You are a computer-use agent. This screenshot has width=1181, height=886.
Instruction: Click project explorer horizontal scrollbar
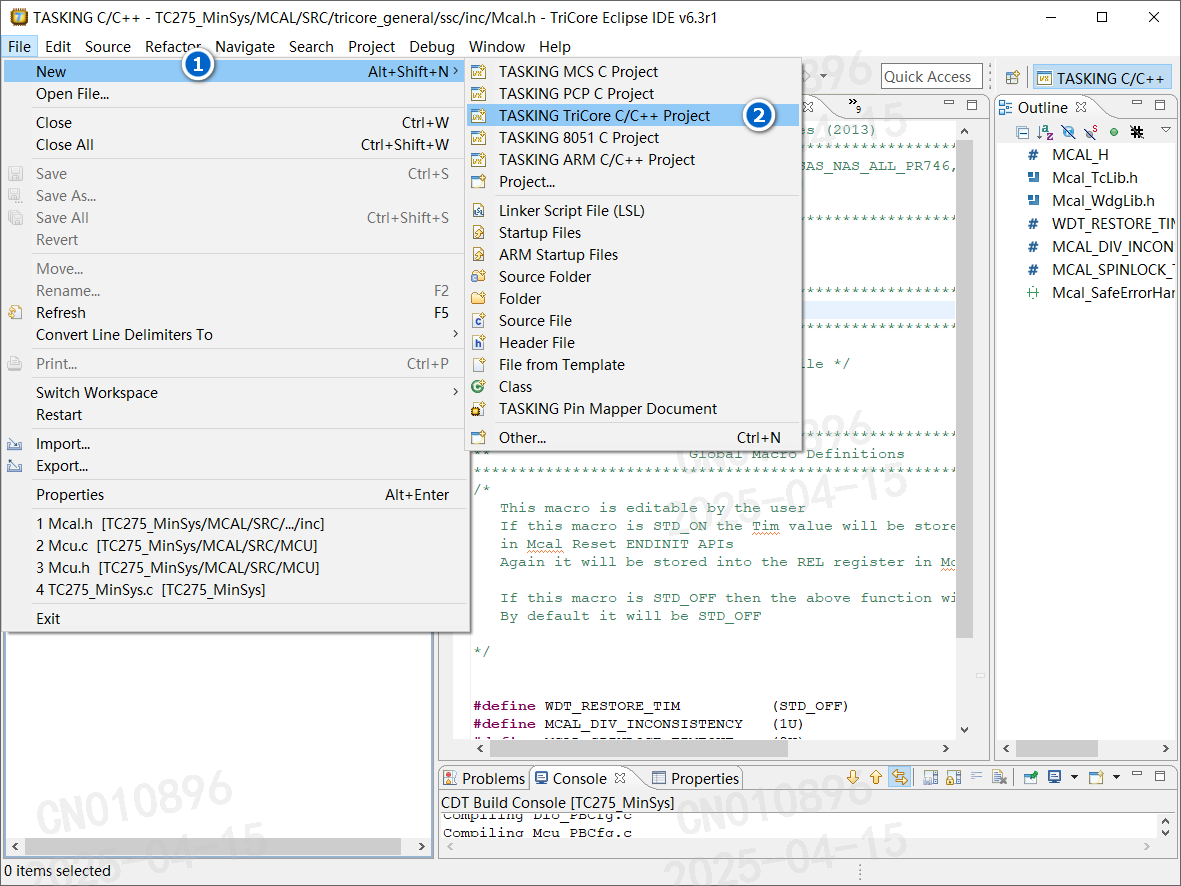[x=213, y=846]
